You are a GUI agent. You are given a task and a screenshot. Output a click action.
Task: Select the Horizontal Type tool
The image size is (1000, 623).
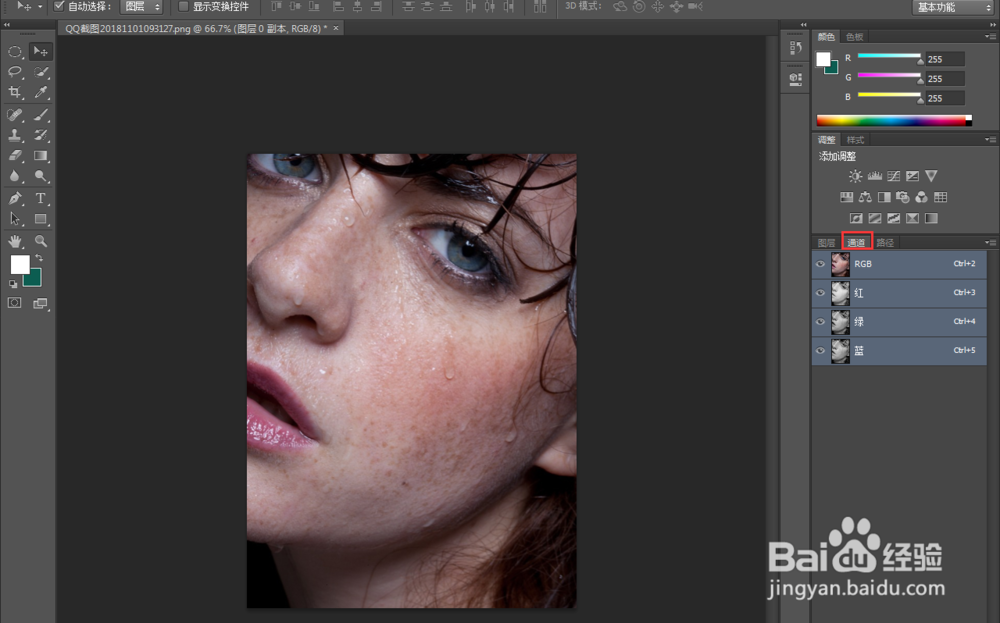41,198
